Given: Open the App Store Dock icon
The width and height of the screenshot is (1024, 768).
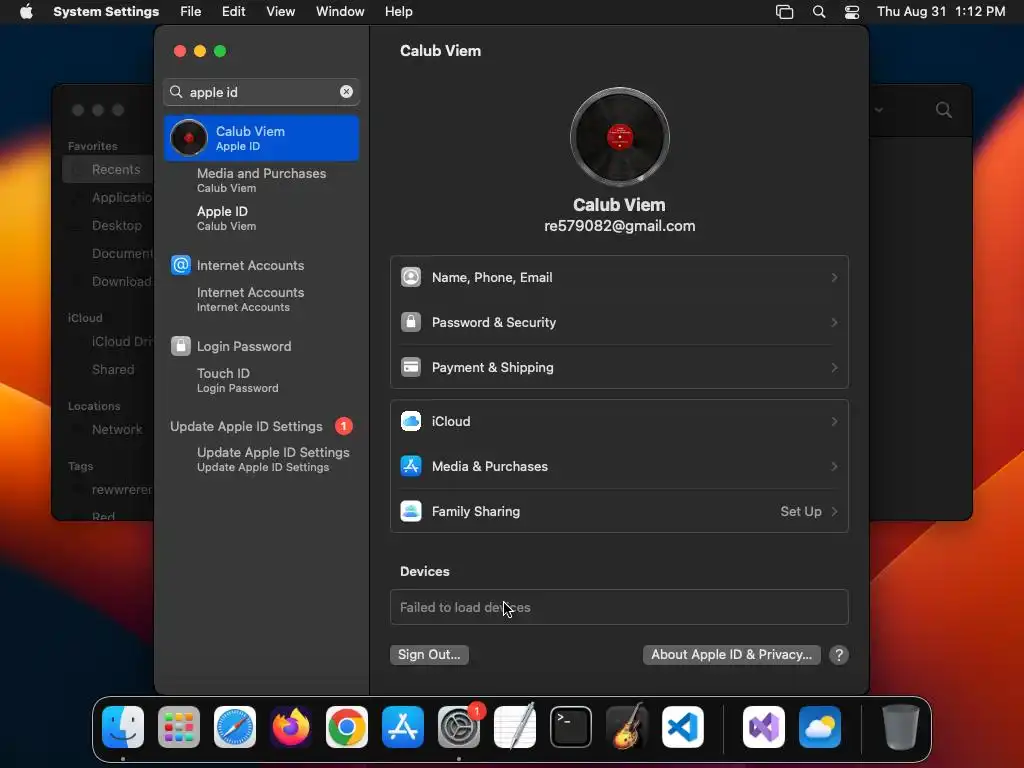Looking at the screenshot, I should pos(403,727).
